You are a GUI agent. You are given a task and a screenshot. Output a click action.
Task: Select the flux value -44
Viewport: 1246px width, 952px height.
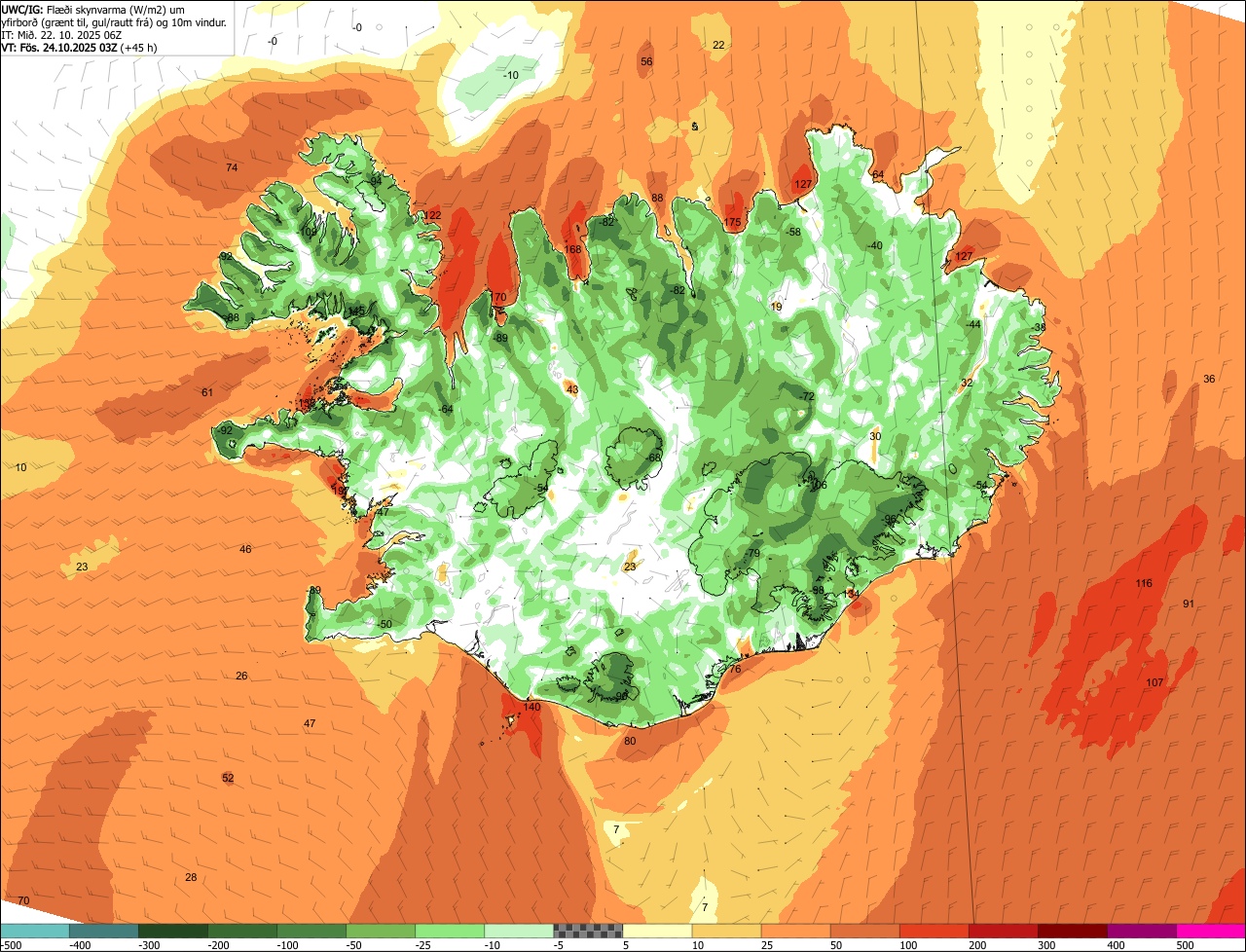click(x=972, y=324)
